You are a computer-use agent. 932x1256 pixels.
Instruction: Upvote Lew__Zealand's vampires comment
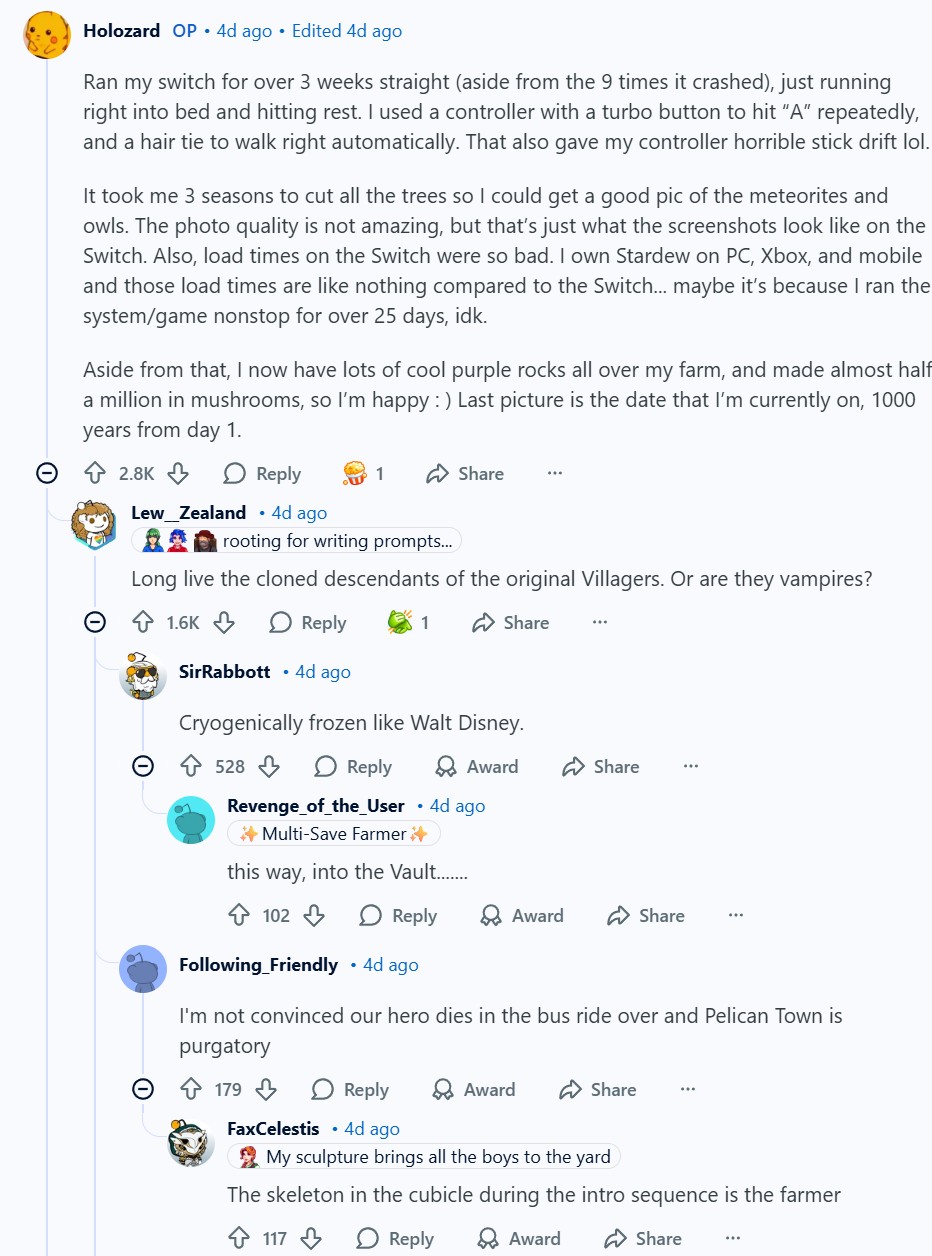click(x=143, y=623)
